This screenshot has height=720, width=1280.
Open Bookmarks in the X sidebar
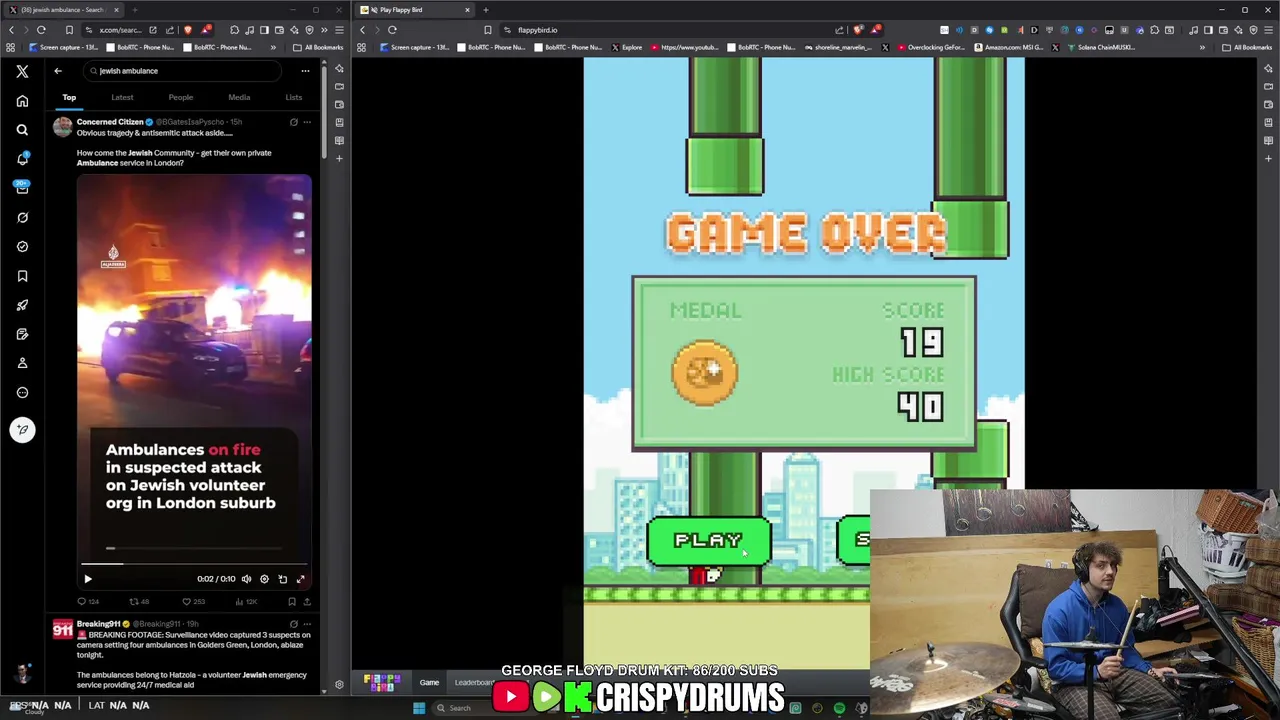click(x=22, y=276)
